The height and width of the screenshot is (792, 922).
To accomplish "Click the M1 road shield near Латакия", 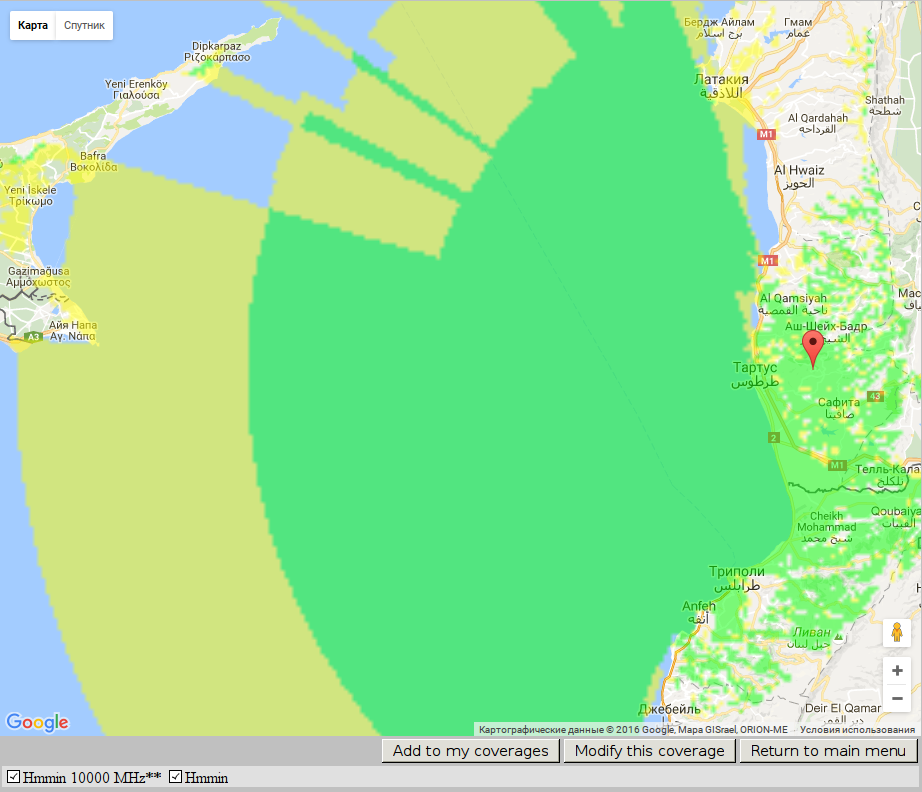I will (x=767, y=133).
